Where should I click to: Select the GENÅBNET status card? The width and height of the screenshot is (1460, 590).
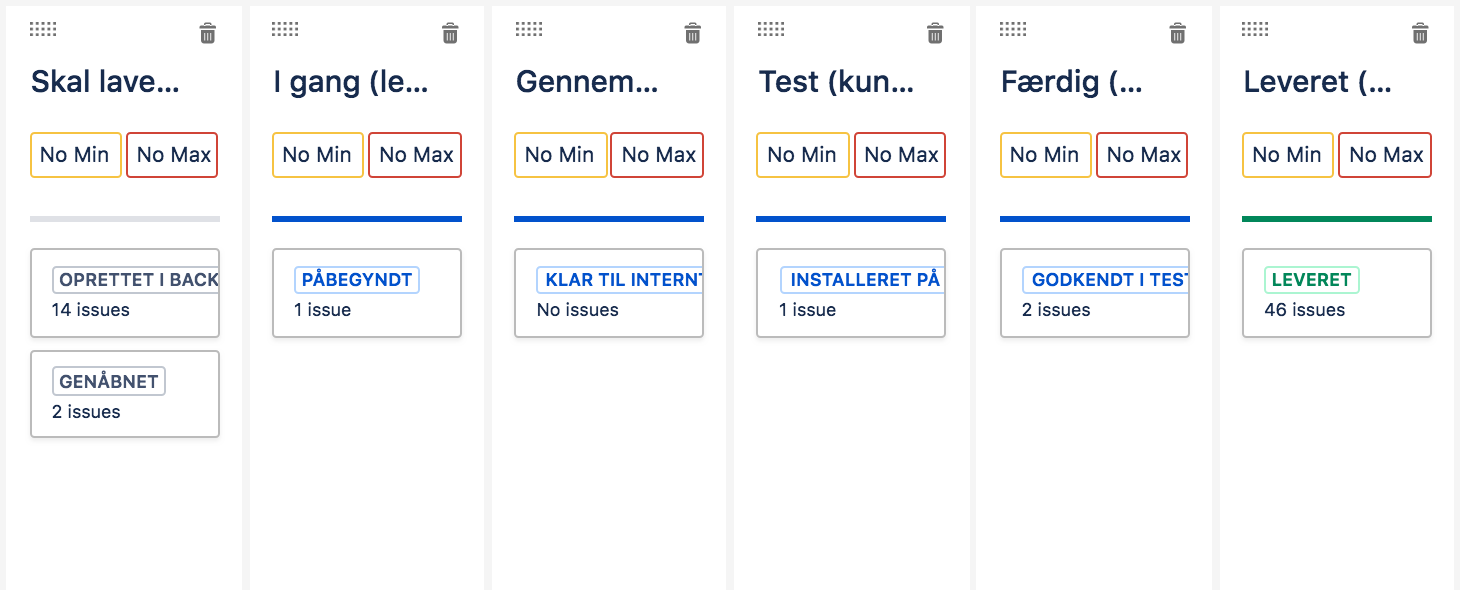[x=125, y=394]
